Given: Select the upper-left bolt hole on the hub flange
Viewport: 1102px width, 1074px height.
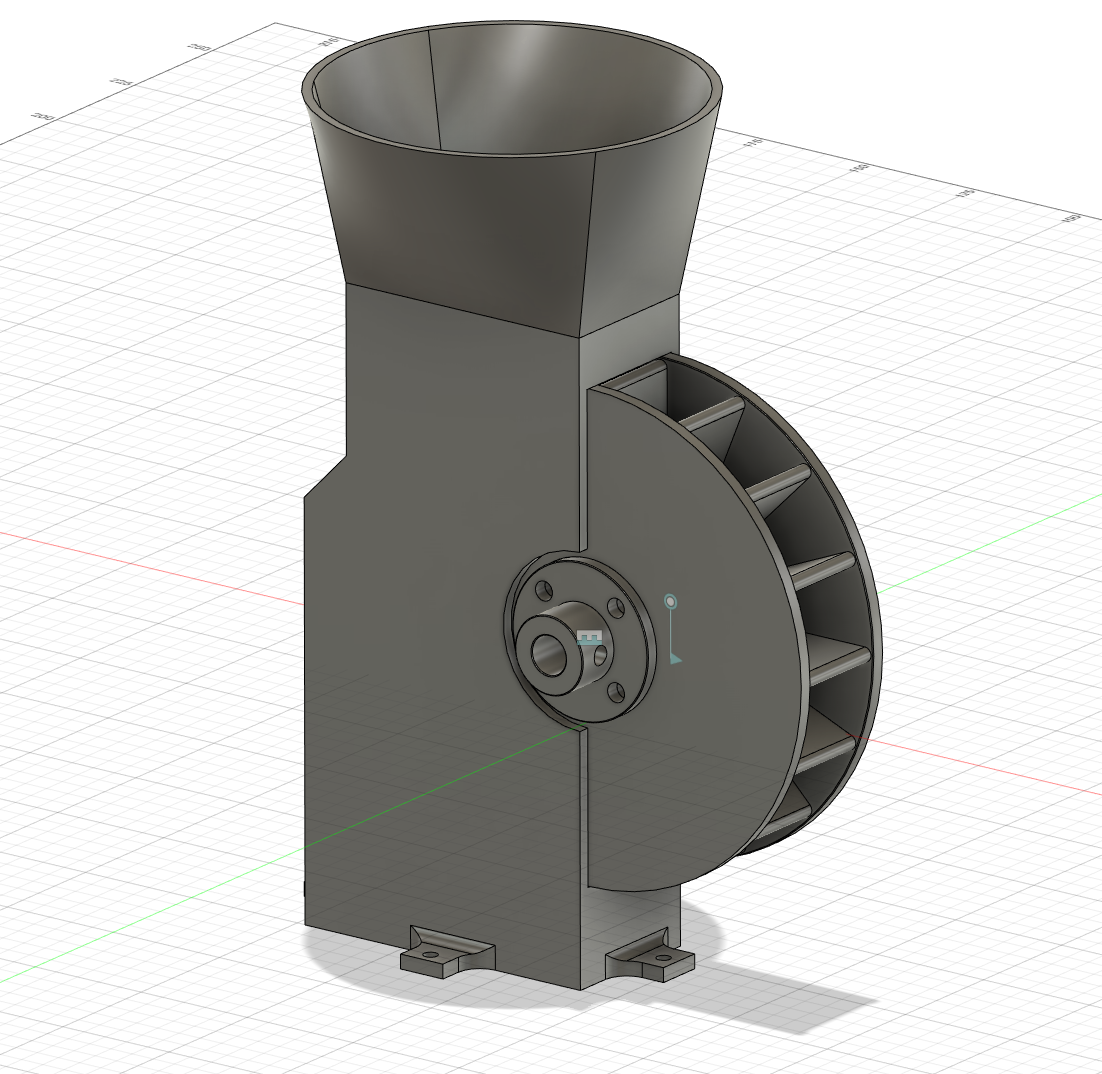Looking at the screenshot, I should 543,588.
